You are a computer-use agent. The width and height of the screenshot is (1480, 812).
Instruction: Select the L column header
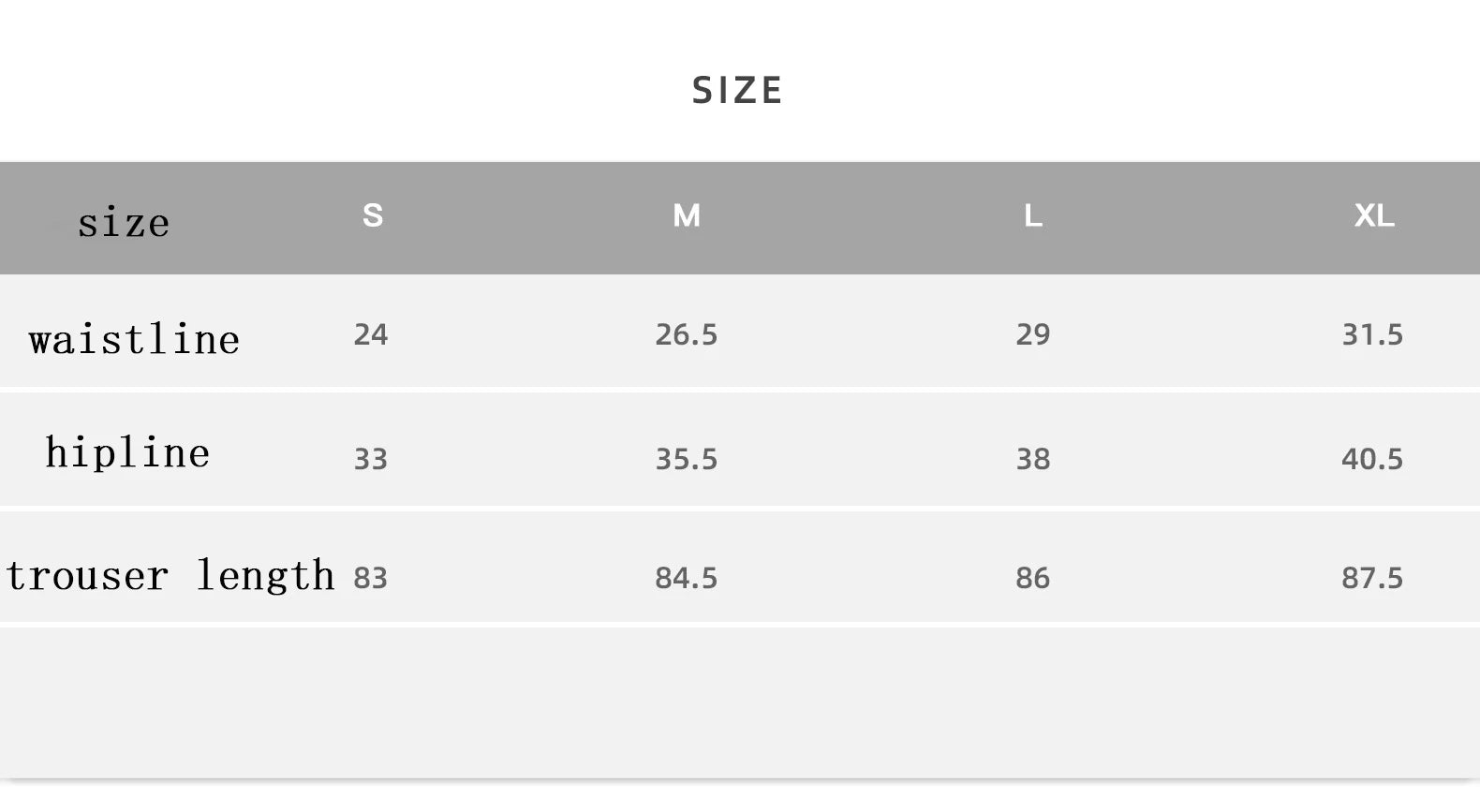point(1032,216)
